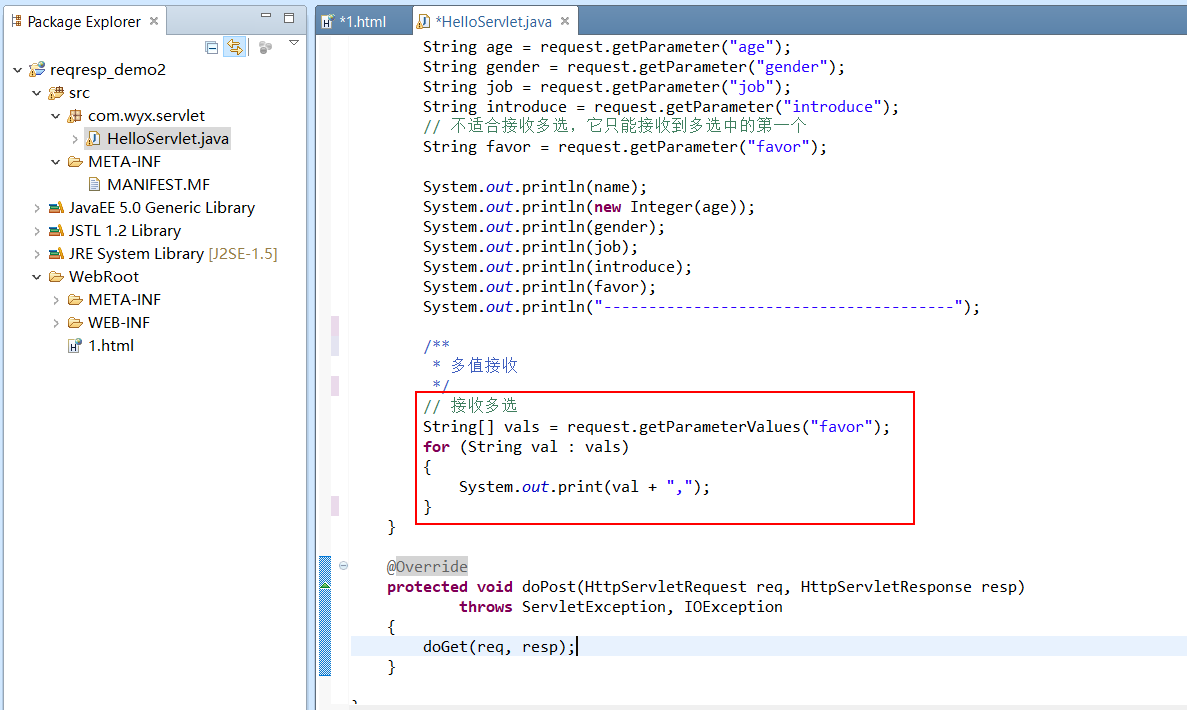The width and height of the screenshot is (1187, 710).
Task: Click the for (String val : vals) line
Action: (526, 447)
